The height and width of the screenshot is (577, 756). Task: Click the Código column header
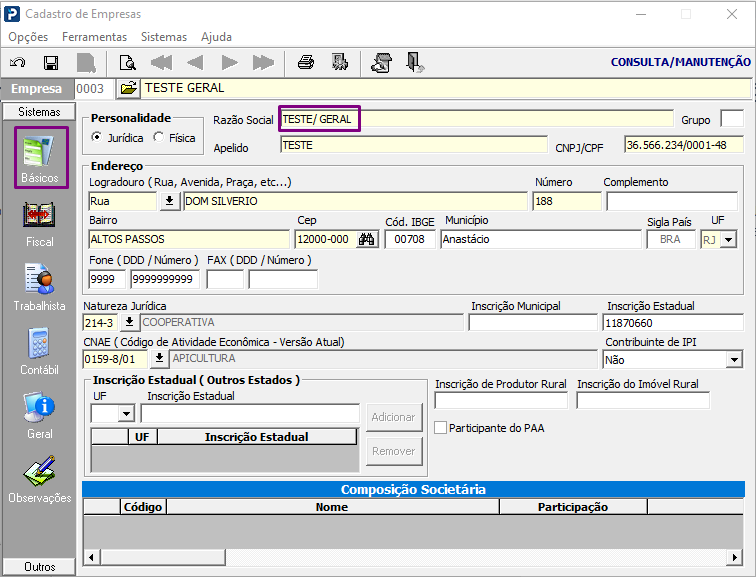click(143, 507)
